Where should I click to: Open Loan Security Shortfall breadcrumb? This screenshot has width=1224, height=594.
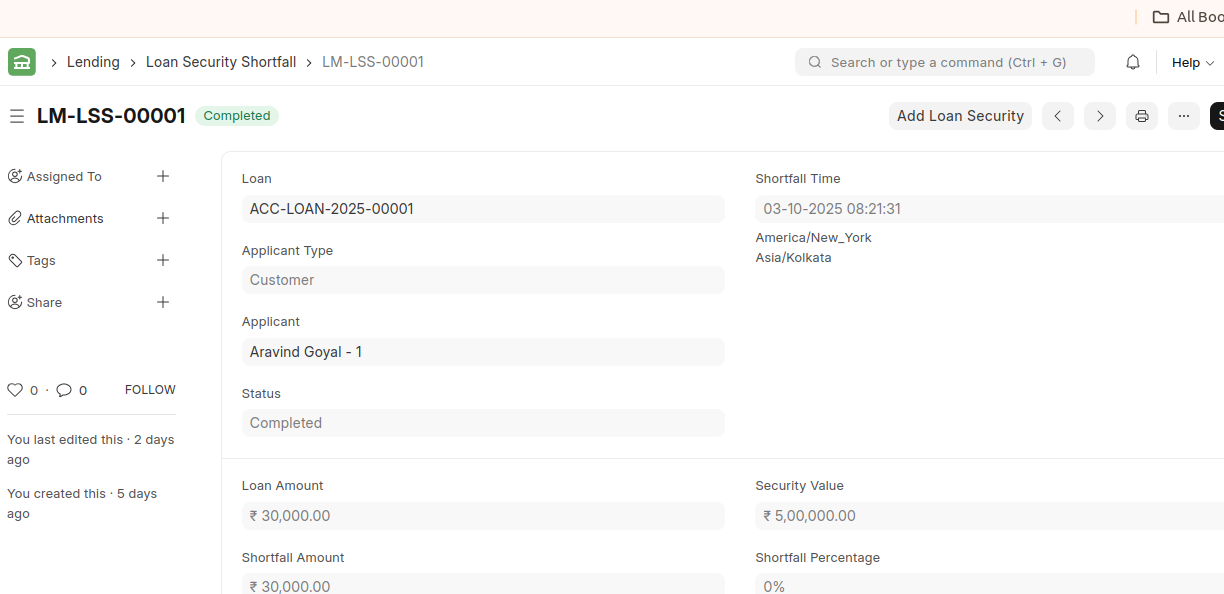221,62
